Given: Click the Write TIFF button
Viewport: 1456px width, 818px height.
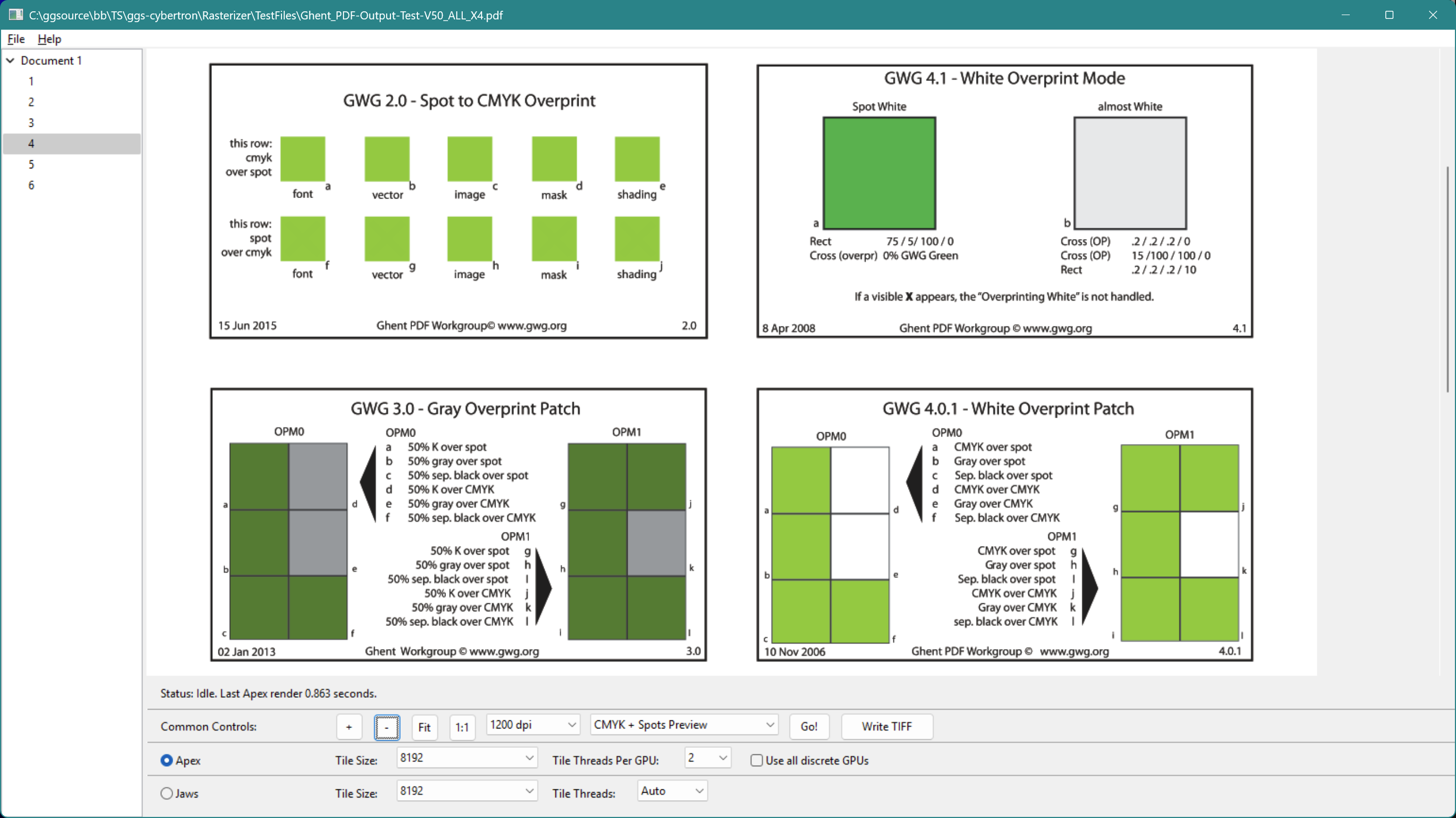Looking at the screenshot, I should point(886,727).
